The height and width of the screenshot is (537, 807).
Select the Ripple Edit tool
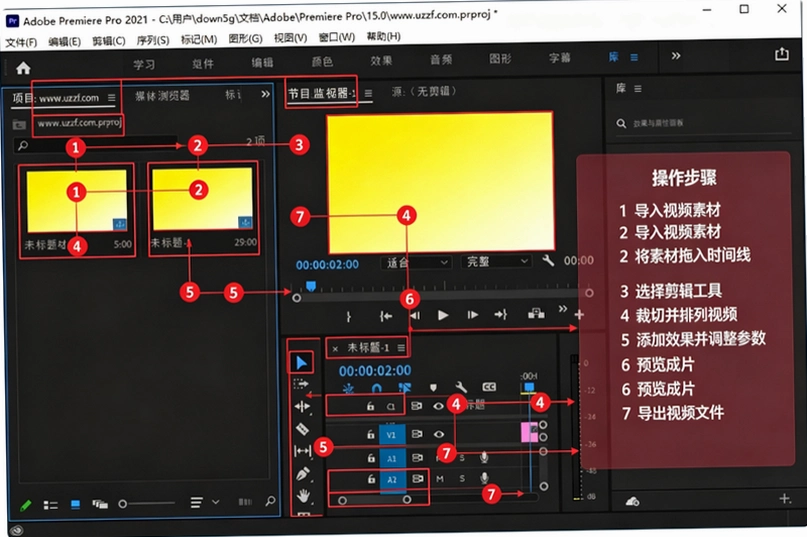[302, 406]
